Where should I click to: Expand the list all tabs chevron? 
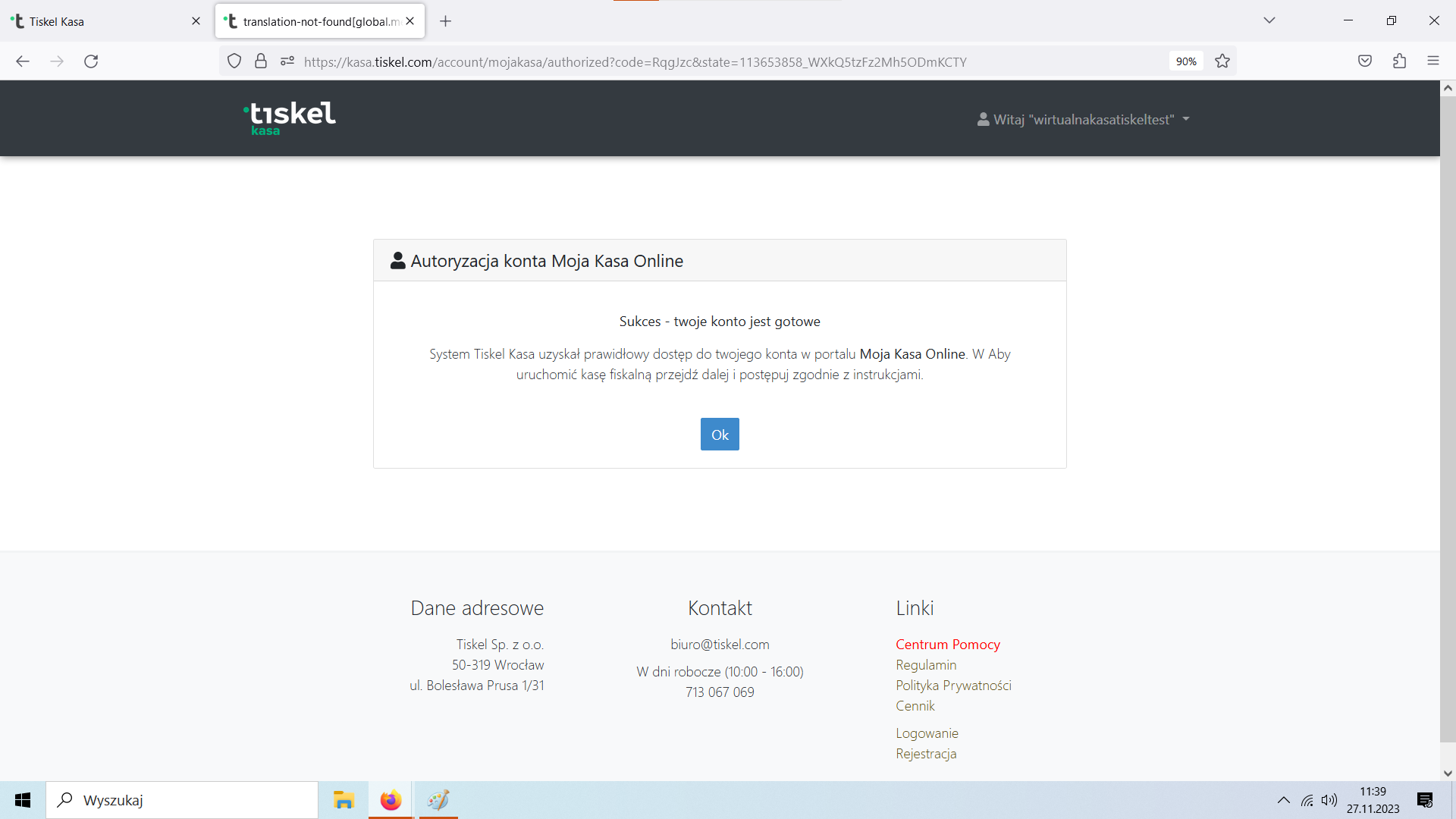1269,20
